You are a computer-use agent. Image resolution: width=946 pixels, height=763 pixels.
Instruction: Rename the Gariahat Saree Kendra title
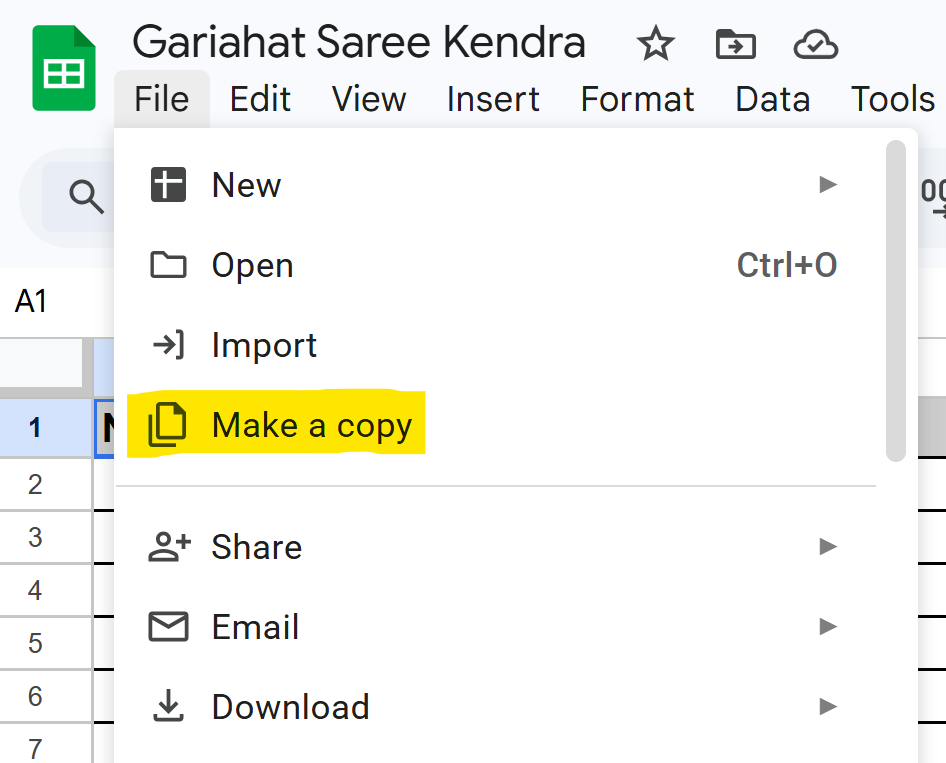point(359,43)
